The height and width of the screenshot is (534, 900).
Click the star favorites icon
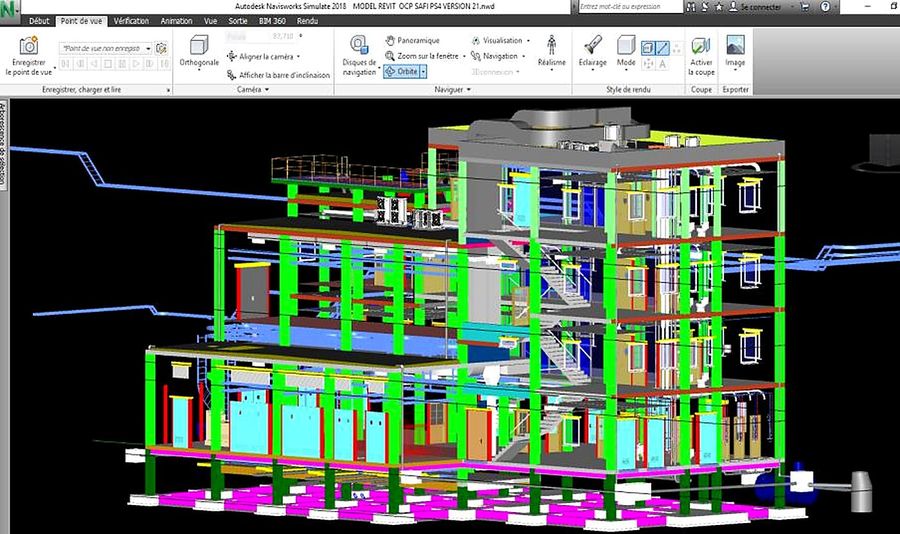point(719,7)
